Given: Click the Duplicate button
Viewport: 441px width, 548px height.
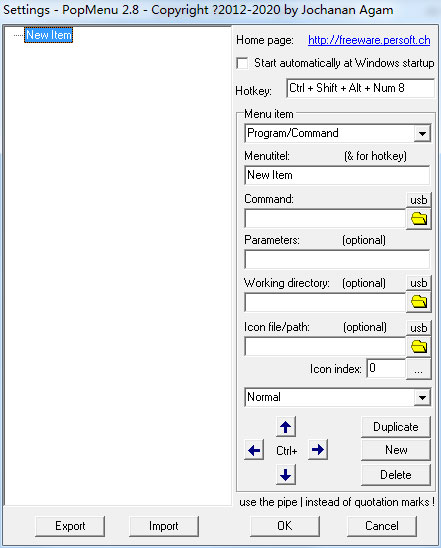Looking at the screenshot, I should (396, 427).
